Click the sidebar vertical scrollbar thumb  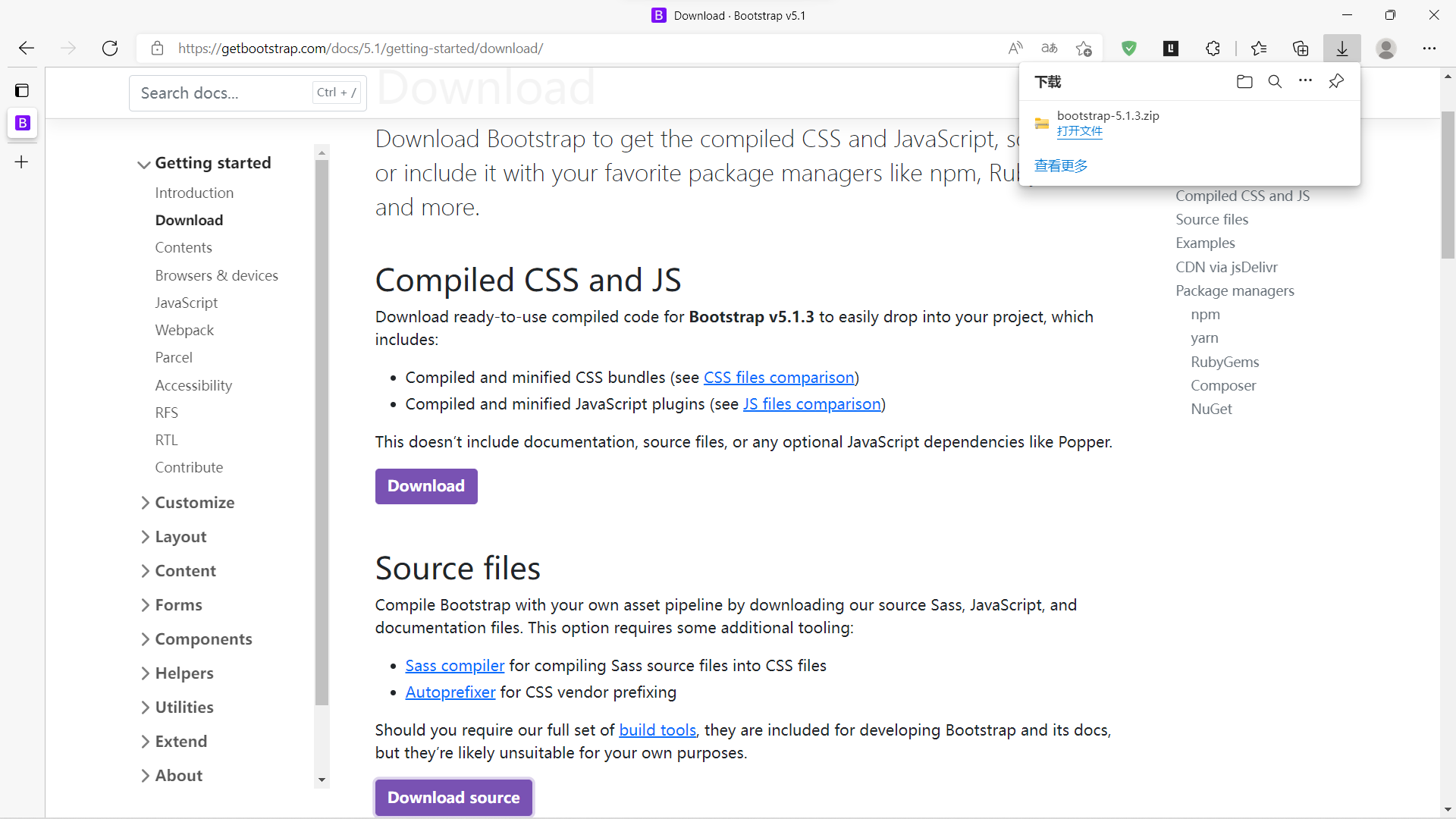click(x=322, y=432)
